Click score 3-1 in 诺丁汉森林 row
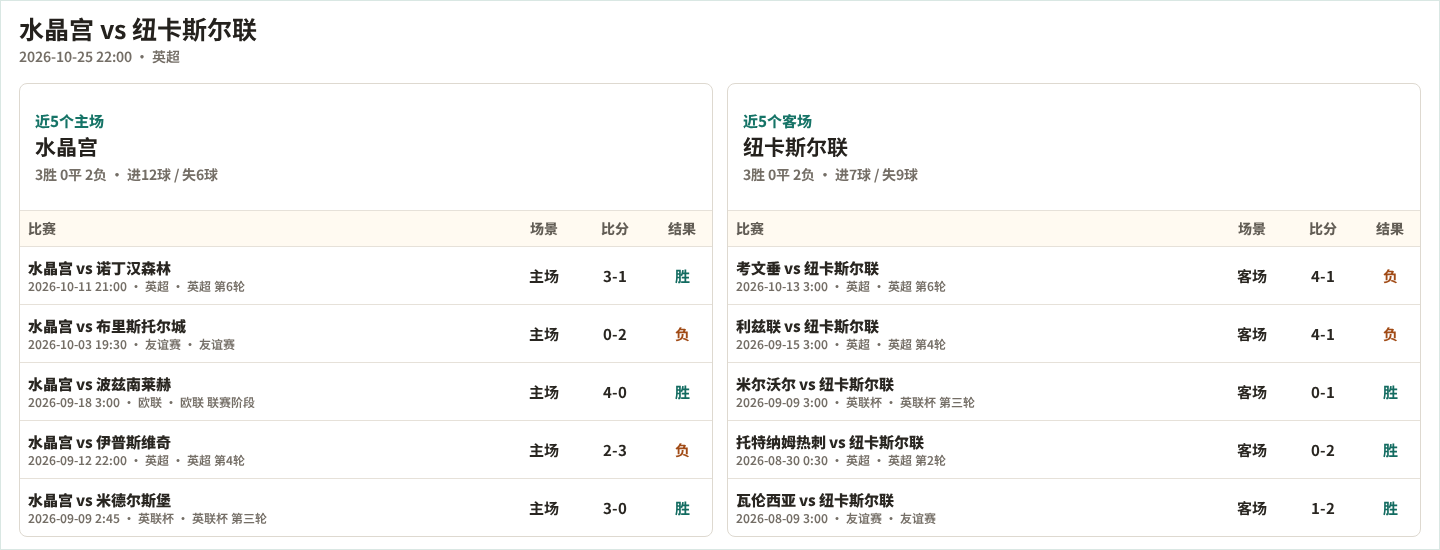This screenshot has height=550, width=1440. (615, 276)
